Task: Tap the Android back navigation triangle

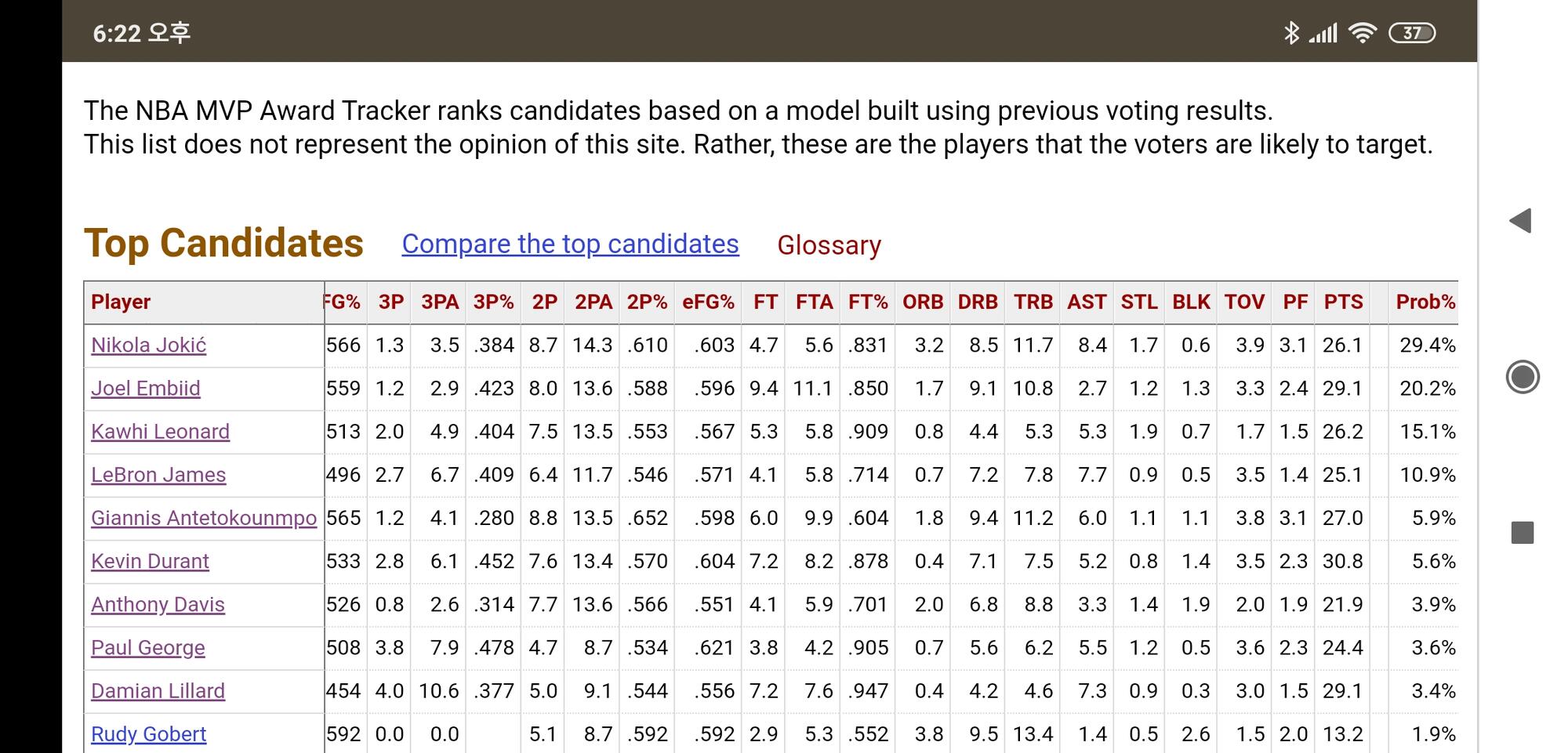Action: (x=1521, y=220)
